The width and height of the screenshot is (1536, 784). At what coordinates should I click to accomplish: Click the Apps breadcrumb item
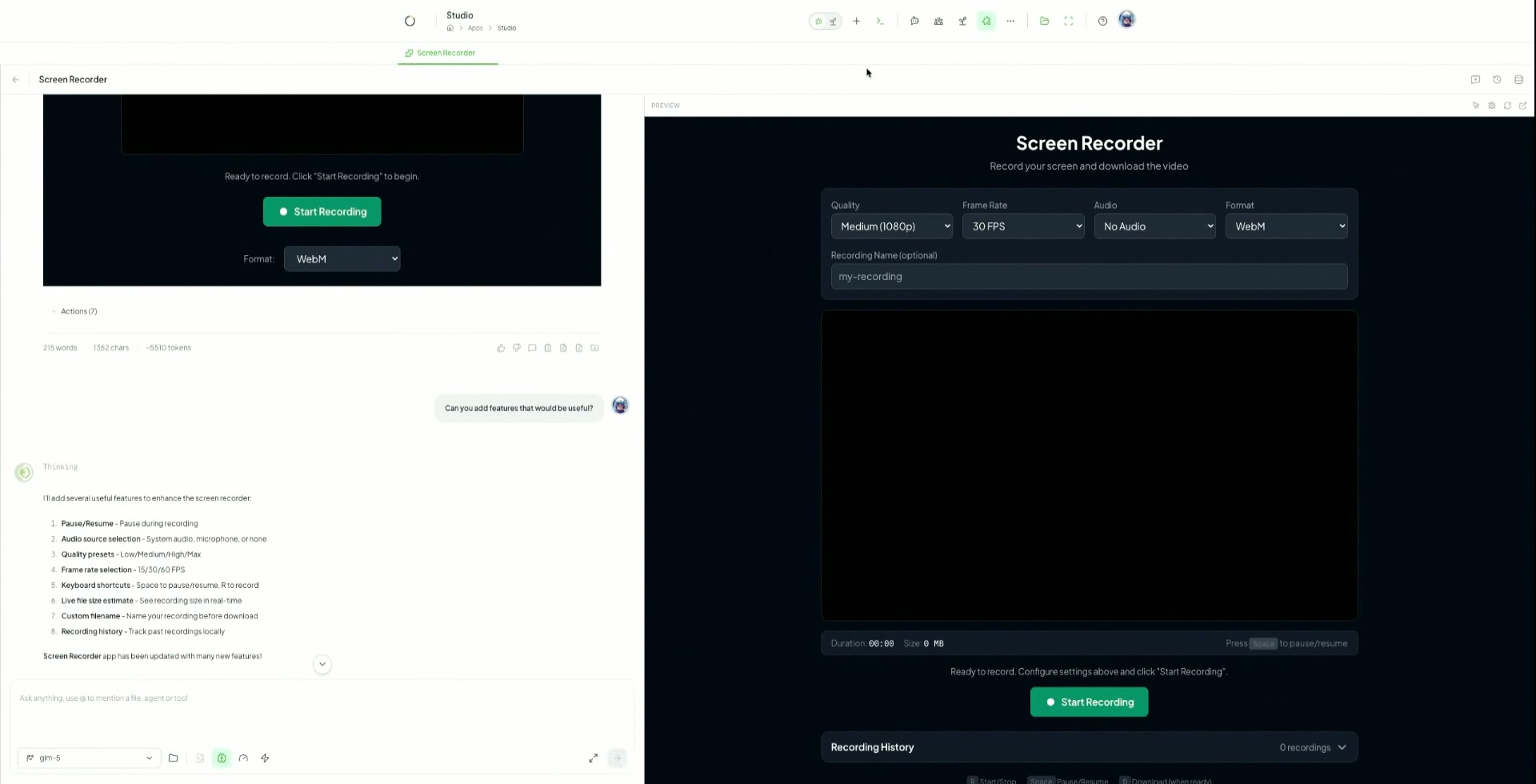pos(475,28)
